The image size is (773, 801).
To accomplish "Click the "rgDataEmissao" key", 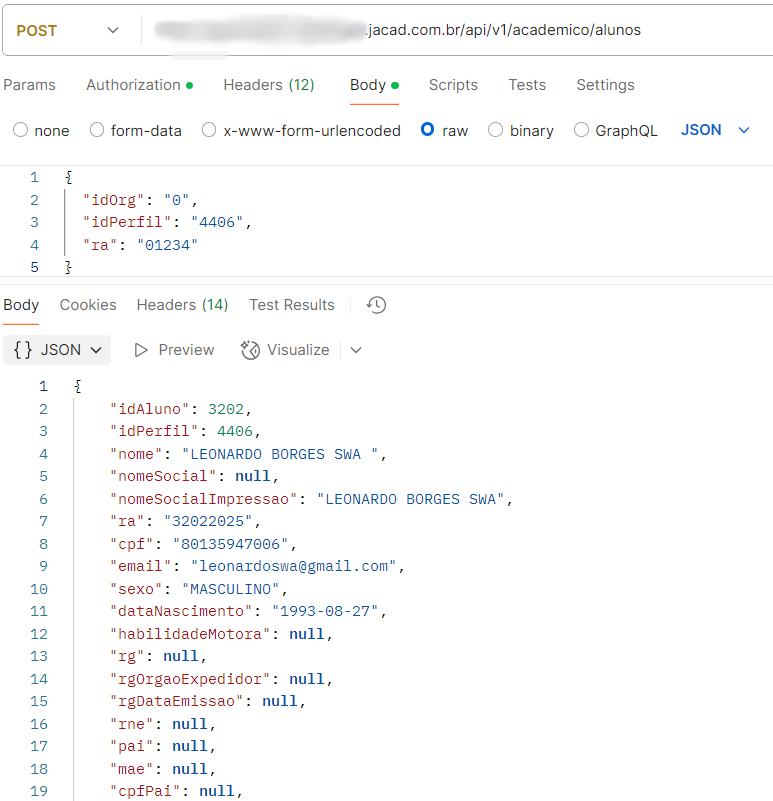I will click(x=177, y=701).
